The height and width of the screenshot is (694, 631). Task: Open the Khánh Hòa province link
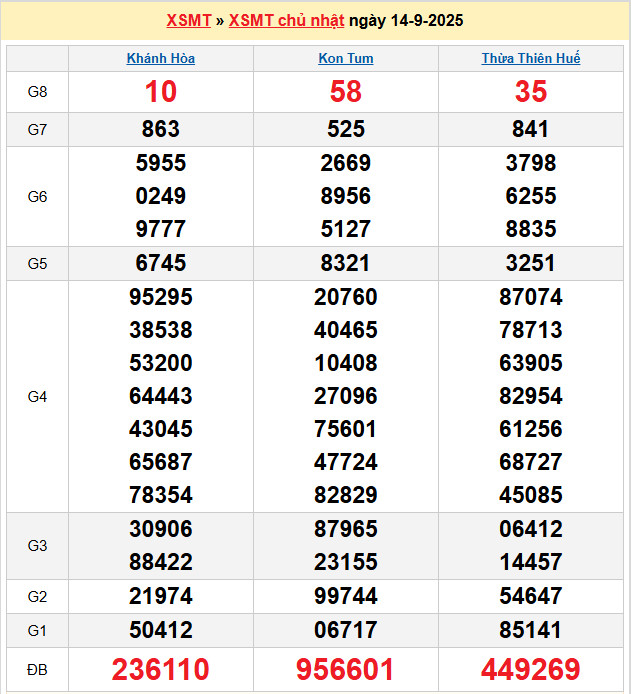161,58
